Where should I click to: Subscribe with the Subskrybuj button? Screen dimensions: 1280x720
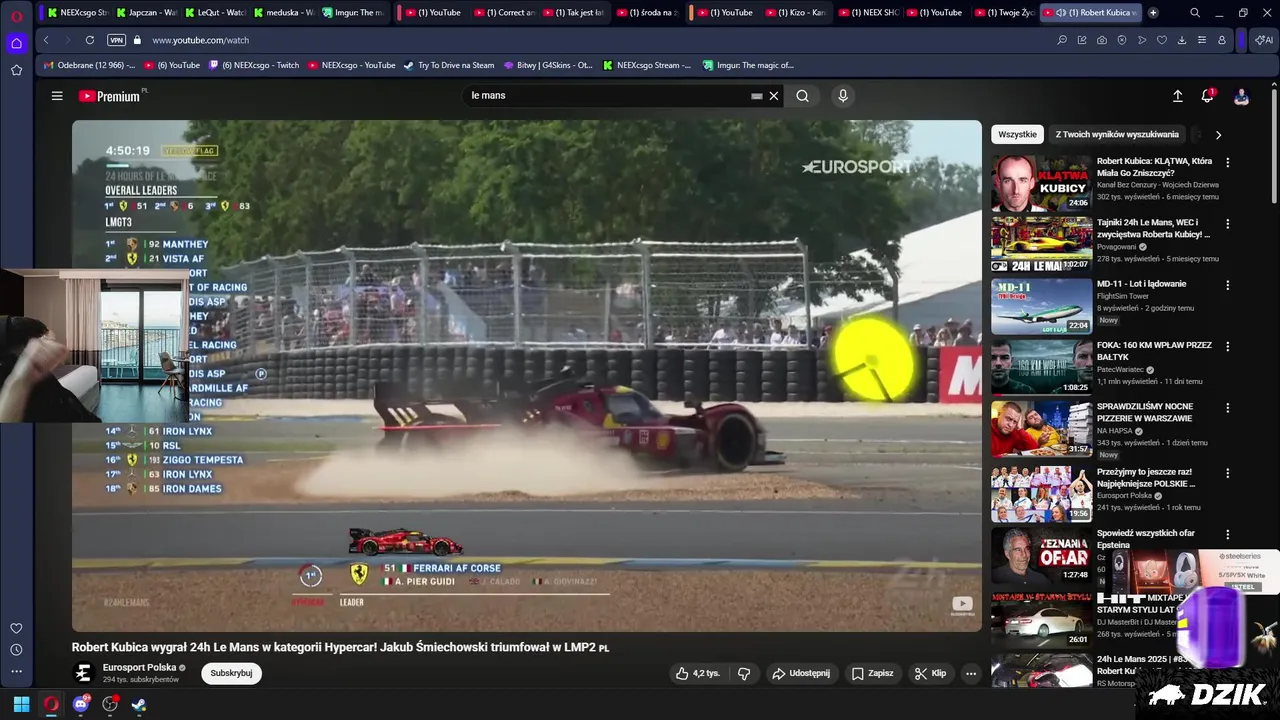click(231, 673)
